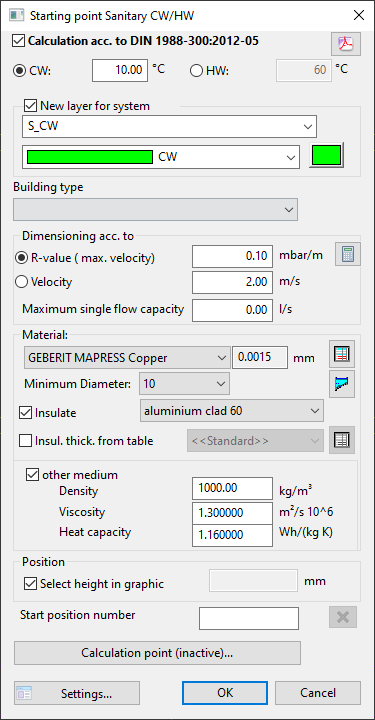Screen dimensions: 375x720
Task: Expand the Building type dropdown
Action: (156, 209)
